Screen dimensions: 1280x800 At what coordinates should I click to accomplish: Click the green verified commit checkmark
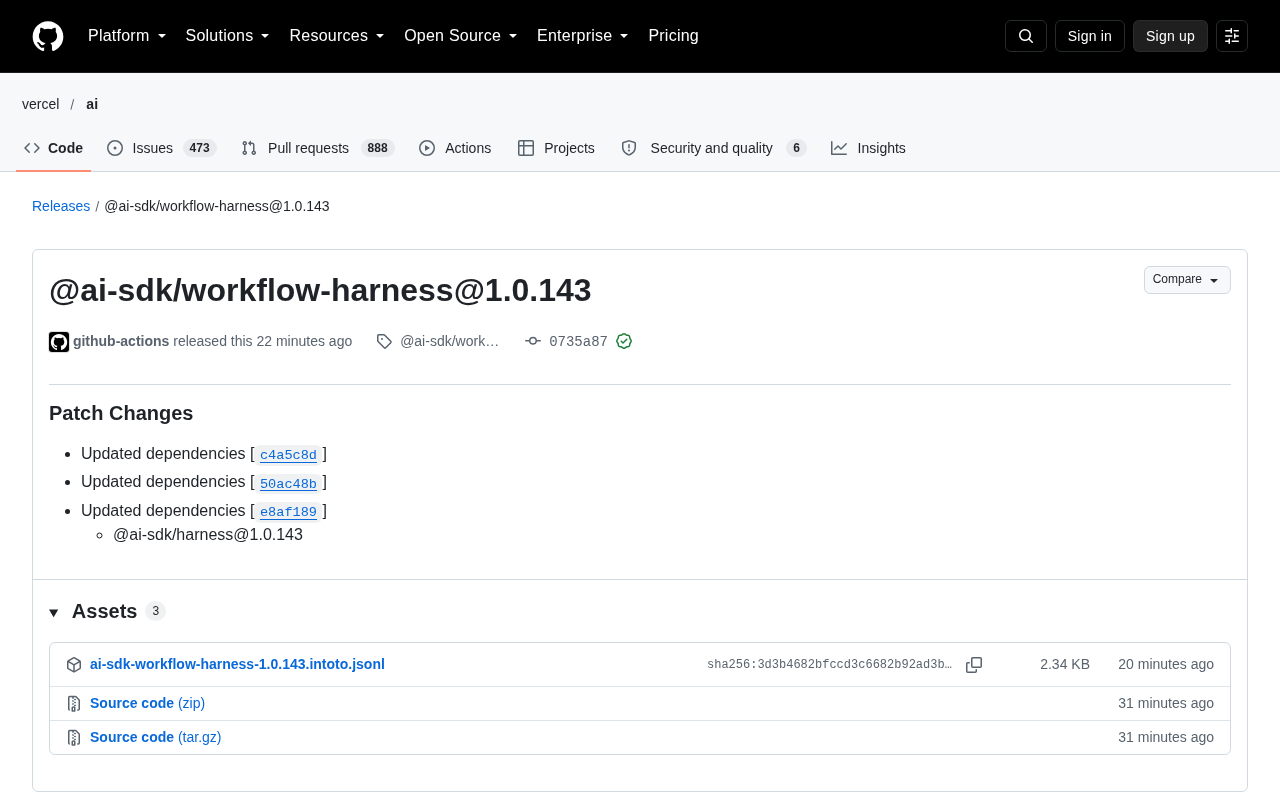pyautogui.click(x=624, y=341)
